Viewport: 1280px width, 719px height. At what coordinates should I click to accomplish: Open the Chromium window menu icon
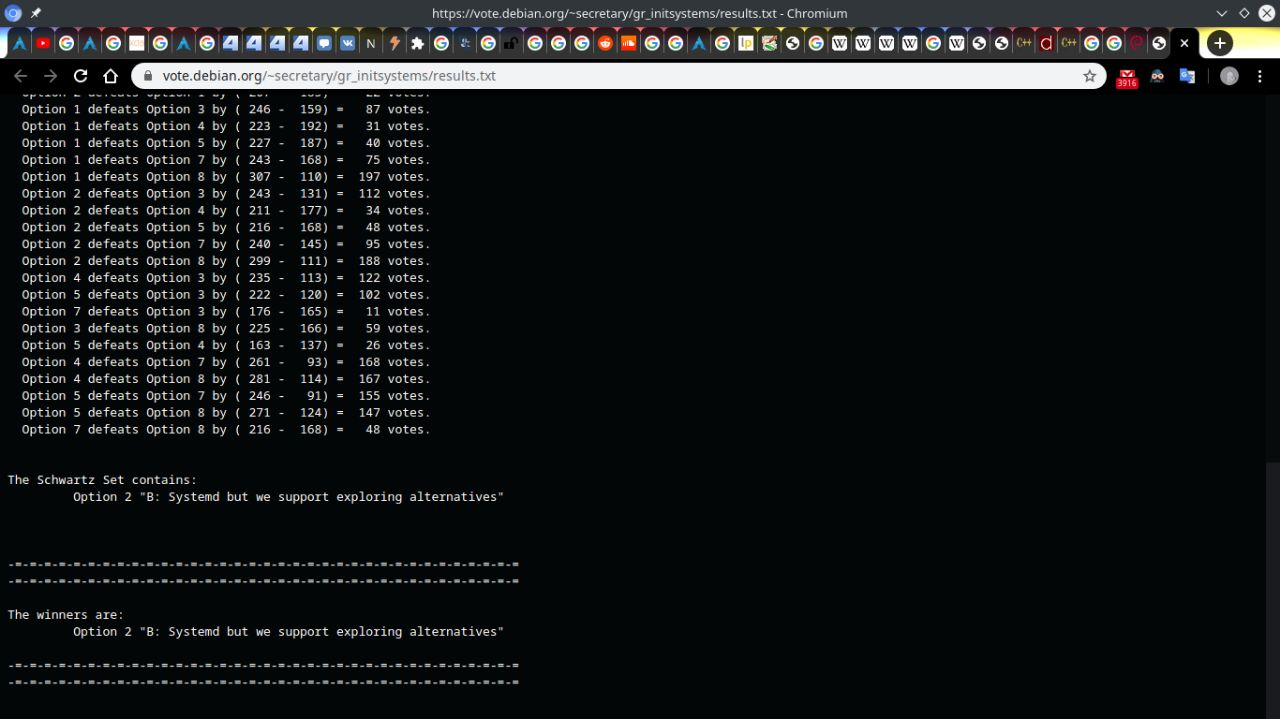coord(13,13)
